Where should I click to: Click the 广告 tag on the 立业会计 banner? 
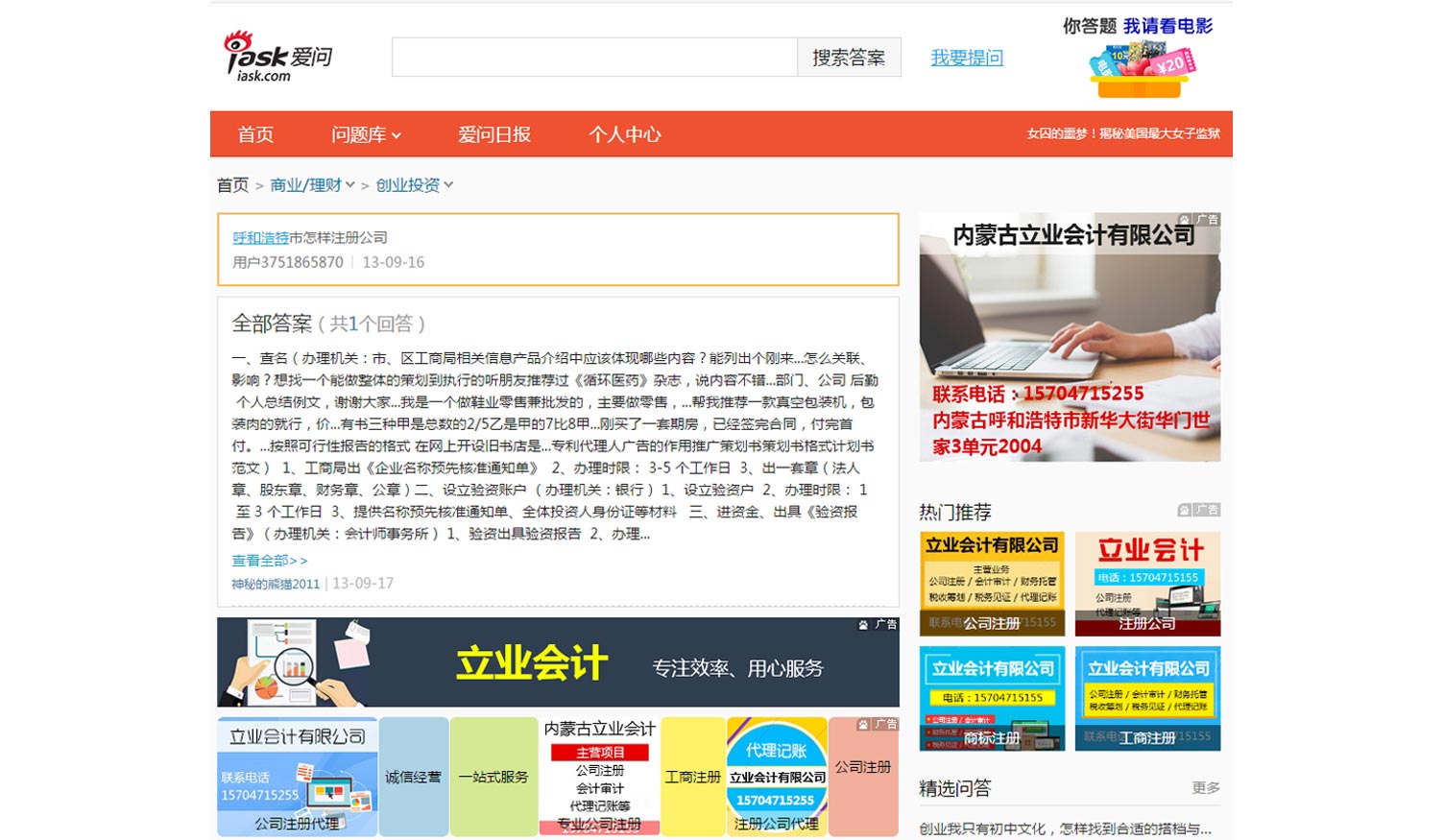tap(878, 625)
